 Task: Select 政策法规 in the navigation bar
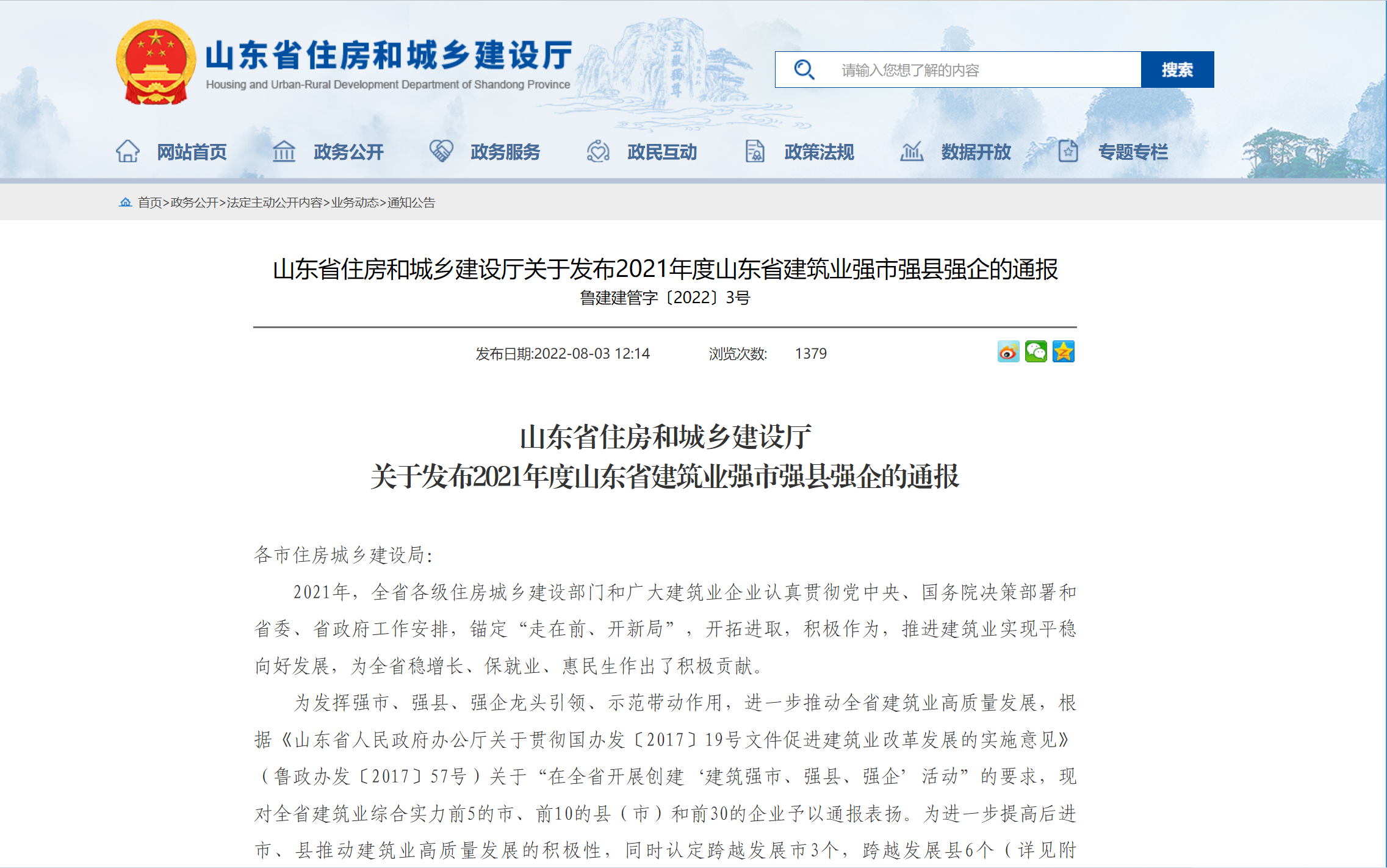click(818, 152)
